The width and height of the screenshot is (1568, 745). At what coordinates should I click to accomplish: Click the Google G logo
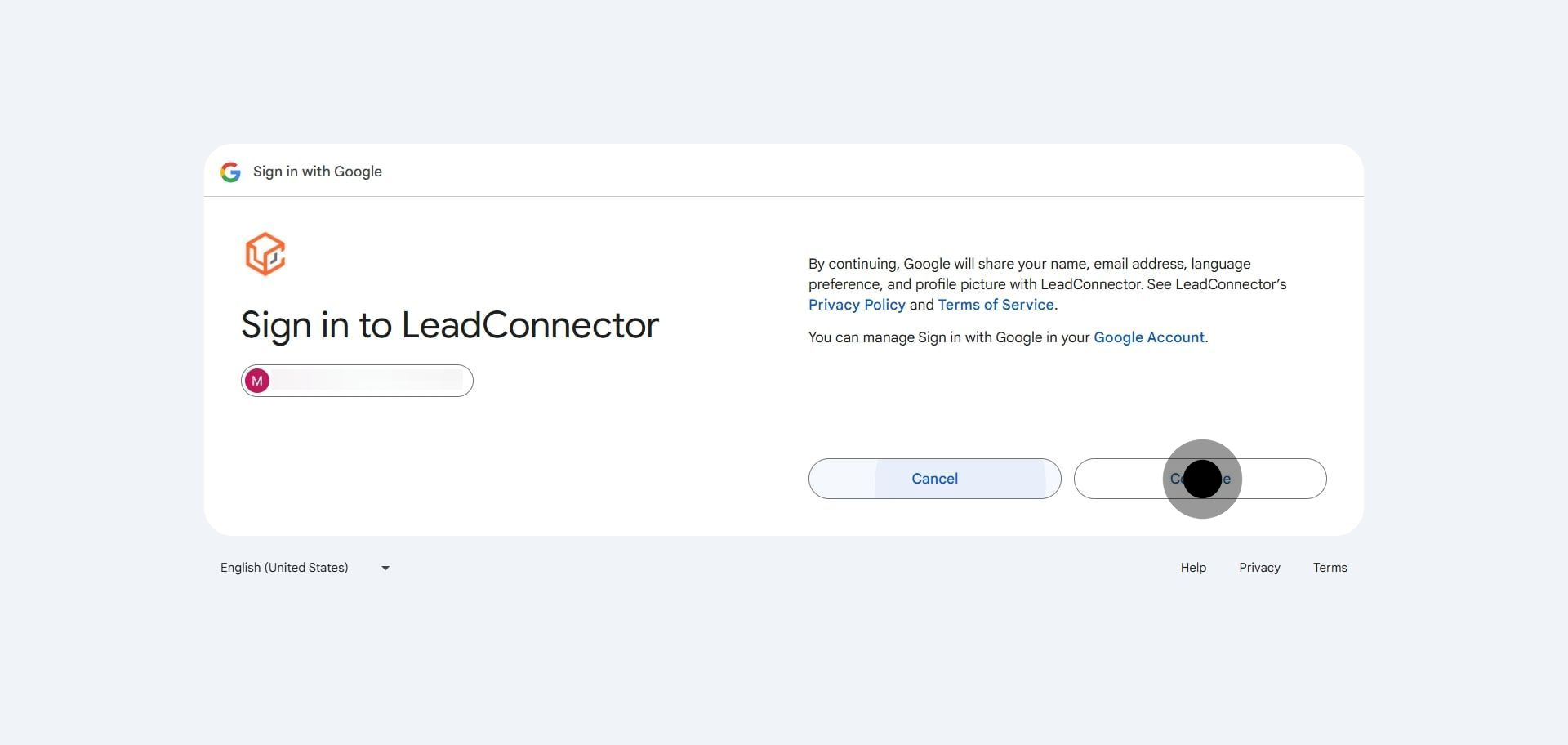230,172
